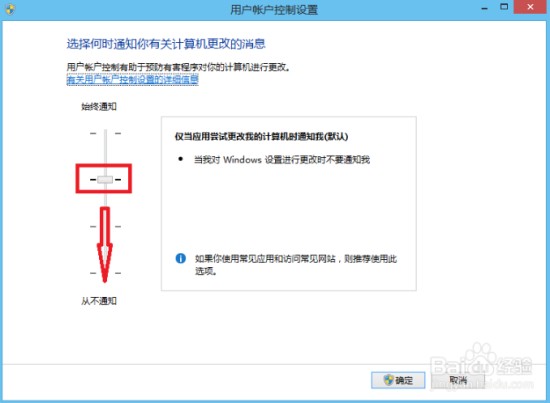Click the bullet text about Windows 设置 changes

tap(282, 160)
